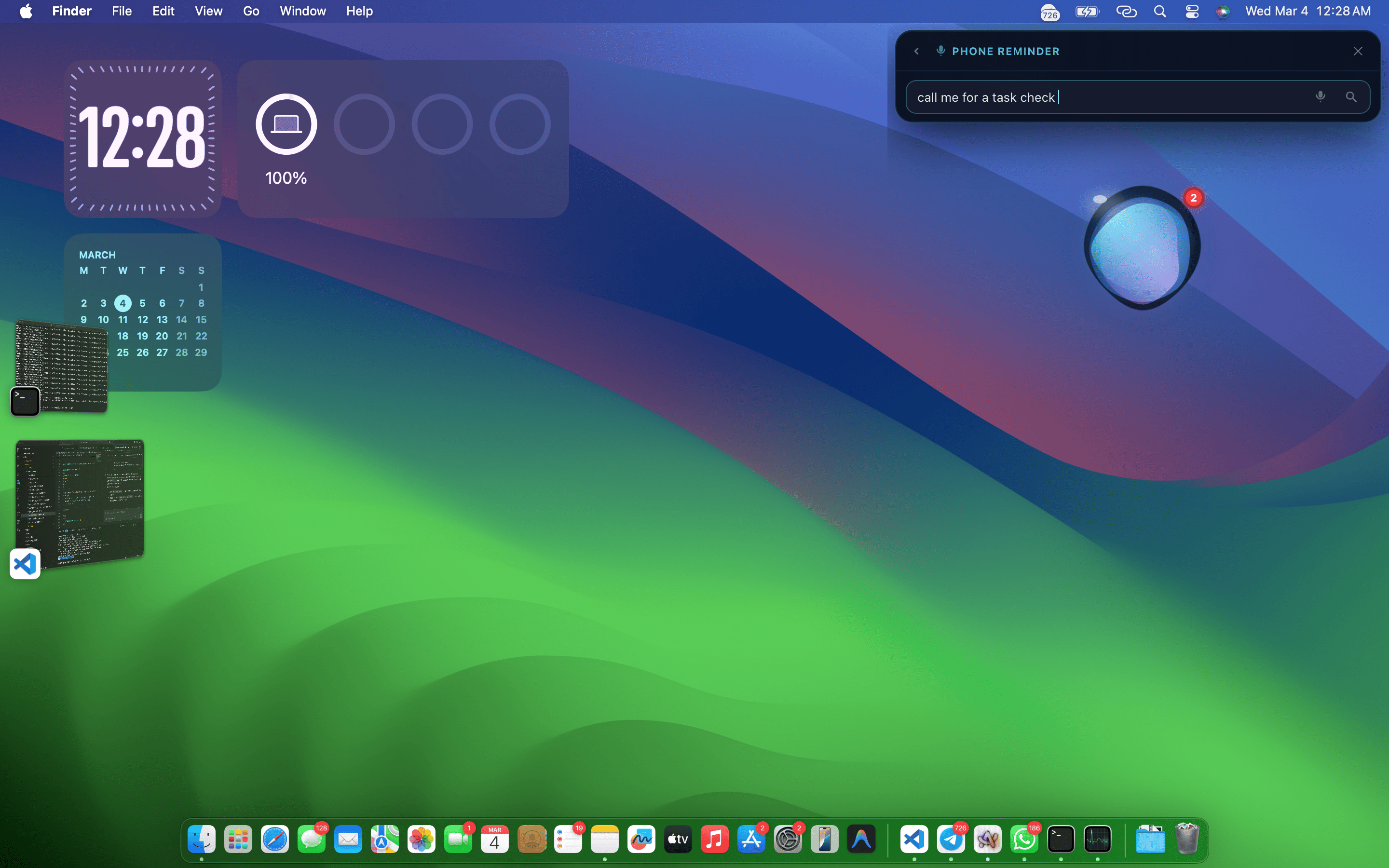
Task: Open the Go menu
Action: (x=251, y=12)
